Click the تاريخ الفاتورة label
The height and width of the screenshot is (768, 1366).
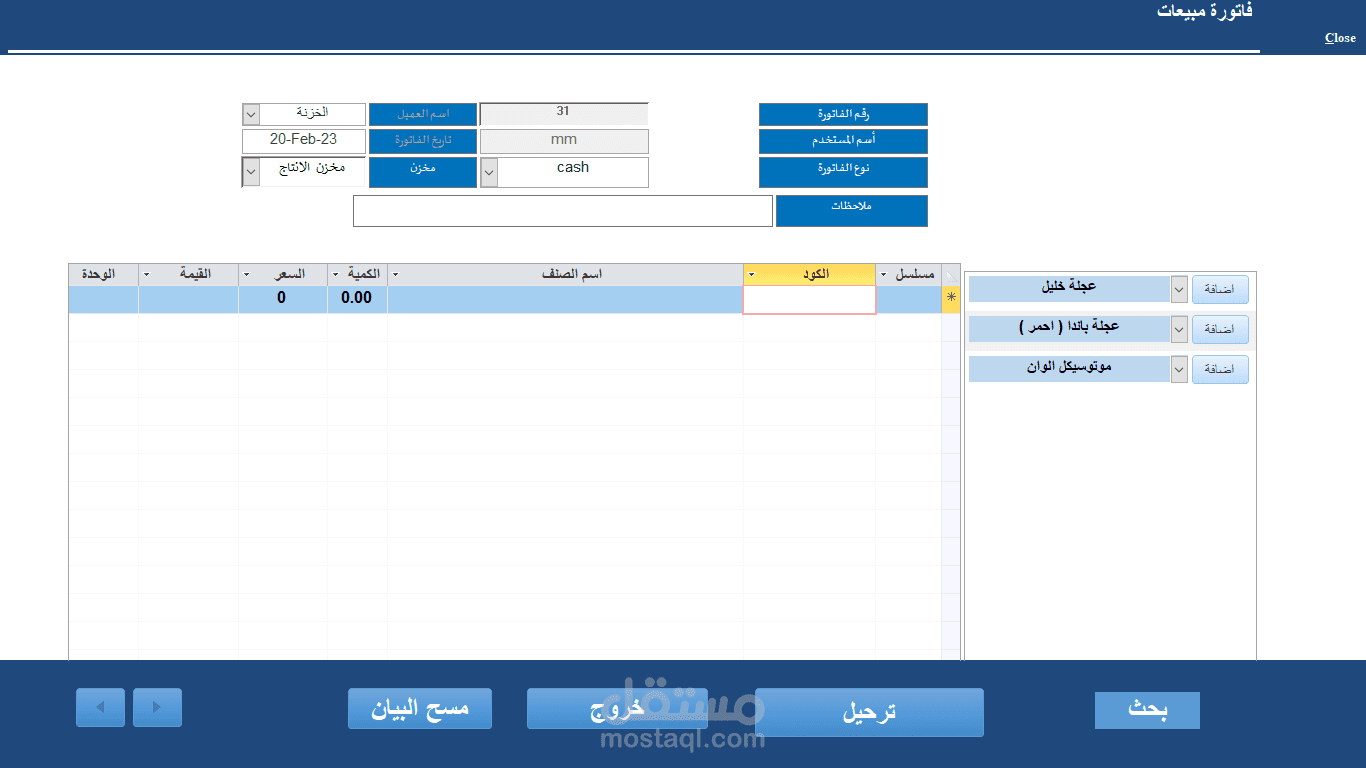(x=423, y=141)
